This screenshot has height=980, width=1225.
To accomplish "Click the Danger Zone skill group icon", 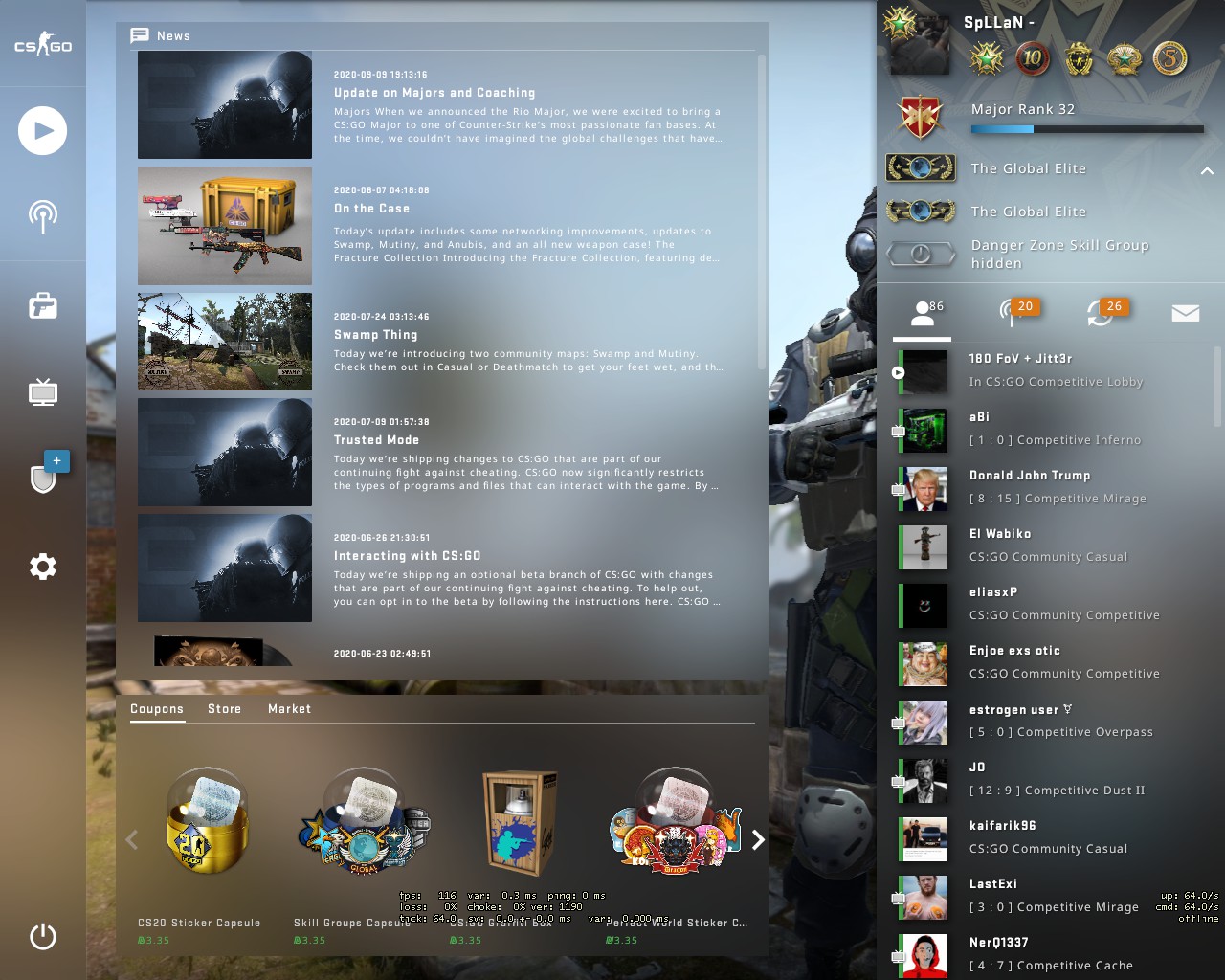I will pyautogui.click(x=921, y=254).
